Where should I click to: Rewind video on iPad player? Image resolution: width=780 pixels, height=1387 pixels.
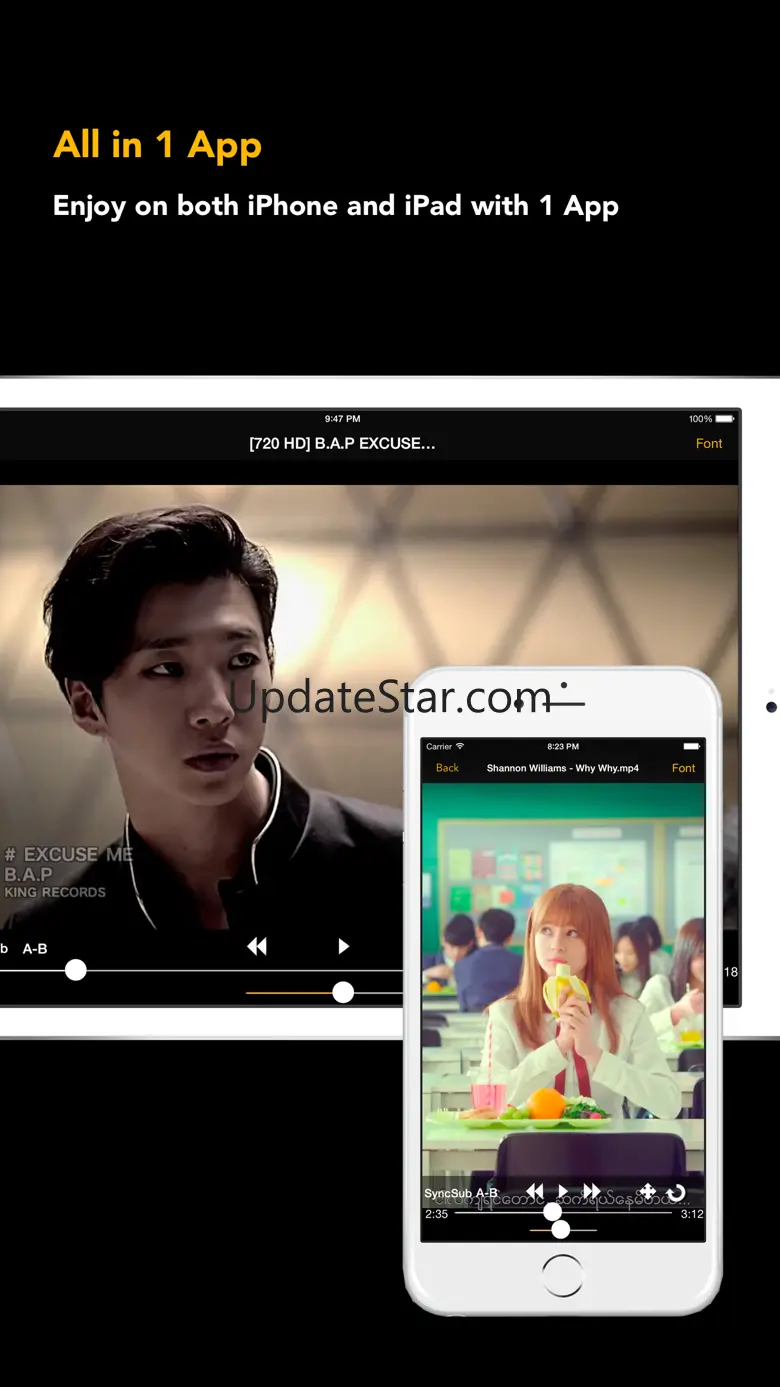257,946
